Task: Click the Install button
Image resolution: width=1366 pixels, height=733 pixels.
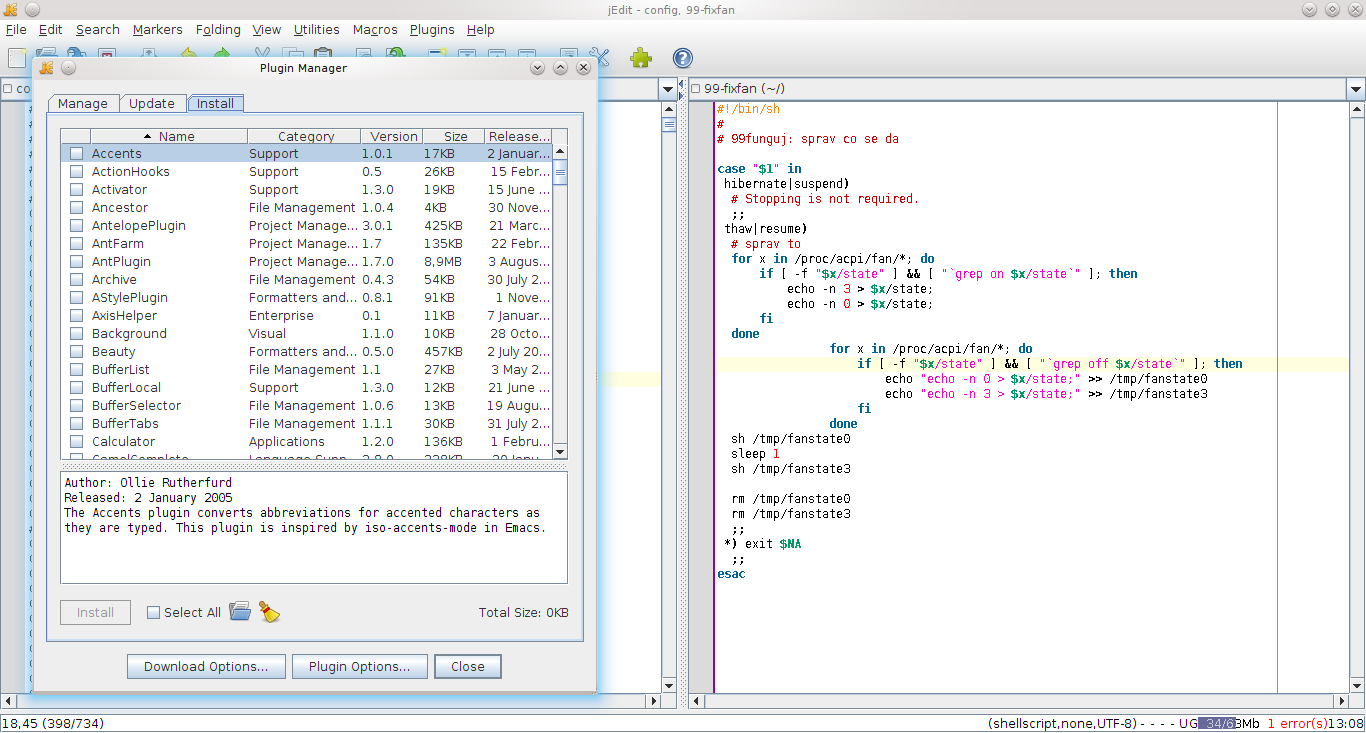Action: (96, 612)
